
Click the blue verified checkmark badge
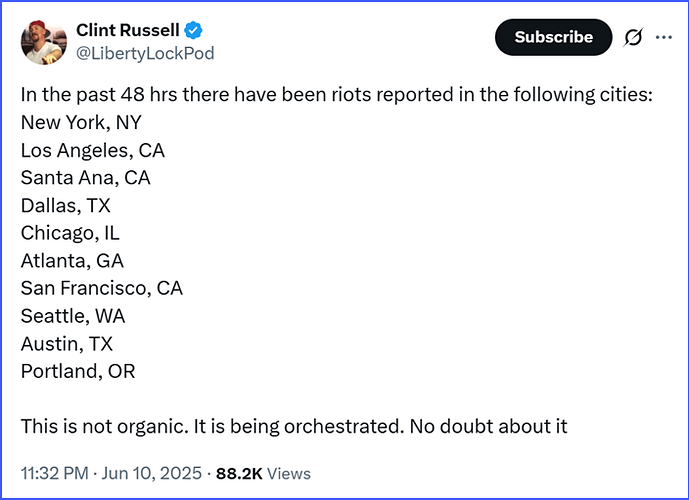tap(193, 30)
